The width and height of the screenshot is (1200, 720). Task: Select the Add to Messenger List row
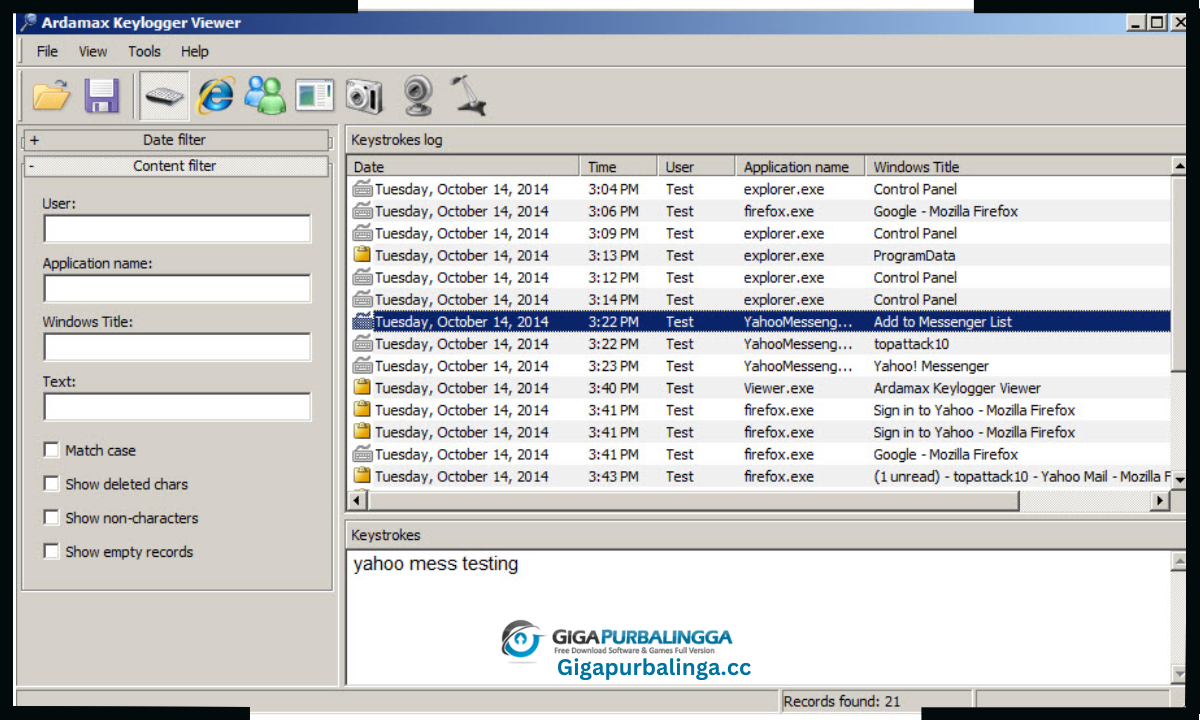760,322
